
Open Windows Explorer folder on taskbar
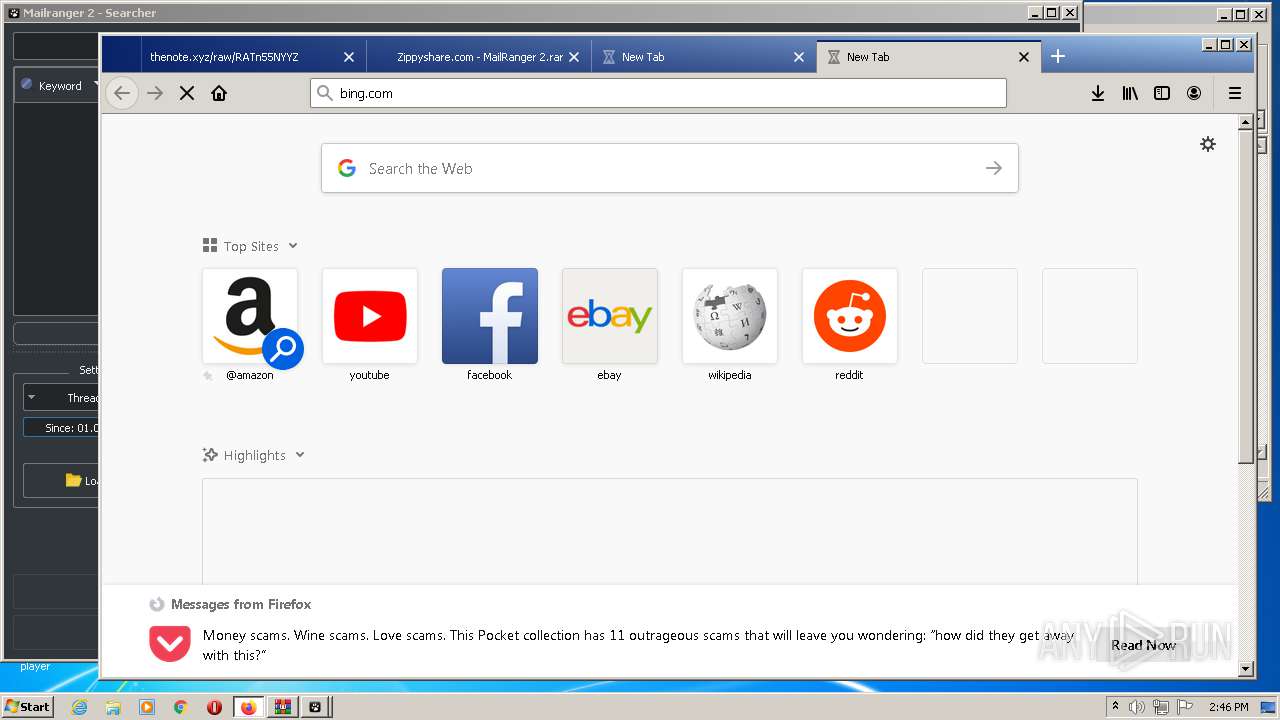pos(113,707)
